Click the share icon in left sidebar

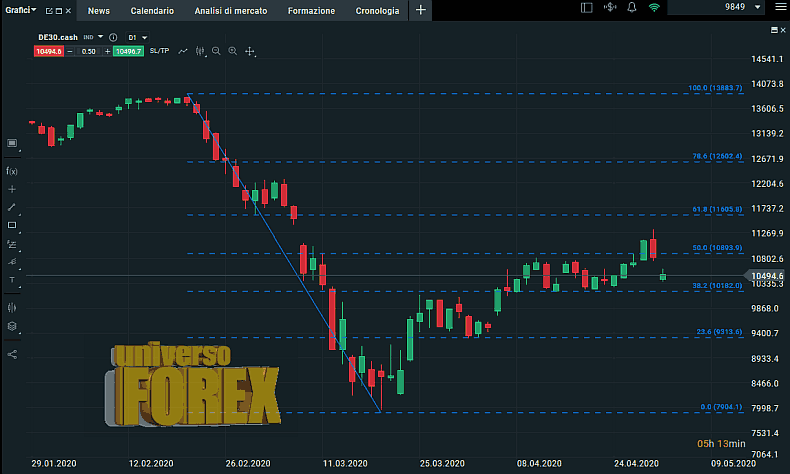point(12,353)
